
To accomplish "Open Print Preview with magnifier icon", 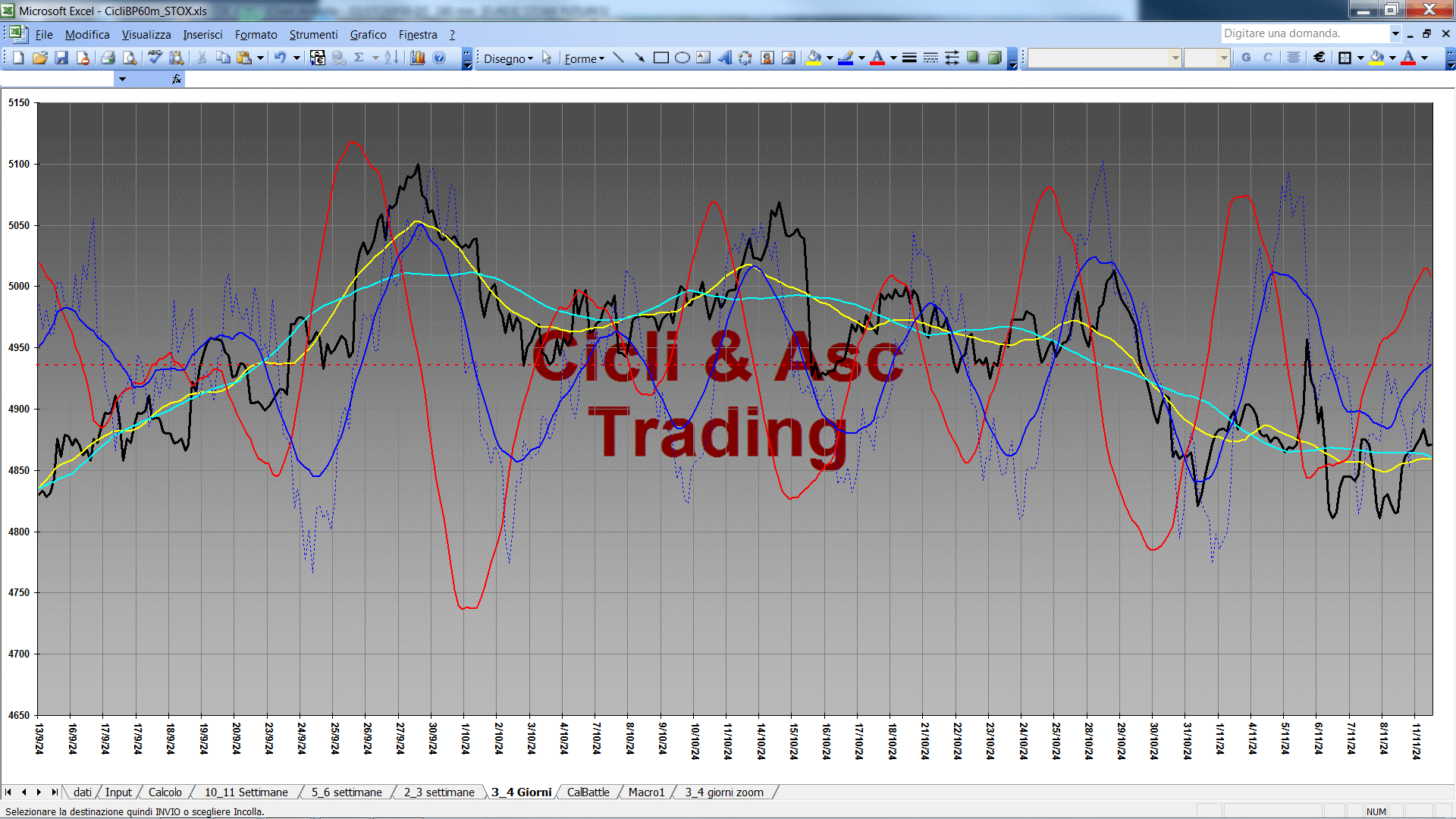I will (x=130, y=58).
